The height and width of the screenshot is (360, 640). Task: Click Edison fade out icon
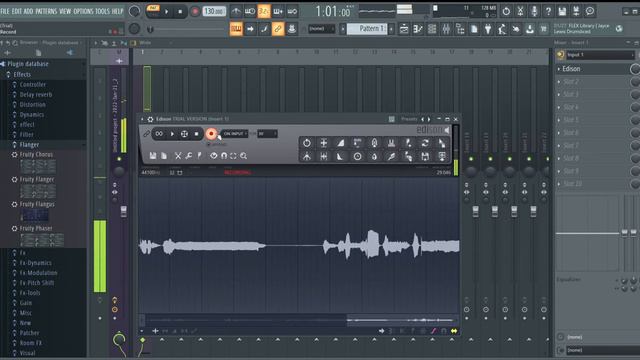[x=340, y=157]
